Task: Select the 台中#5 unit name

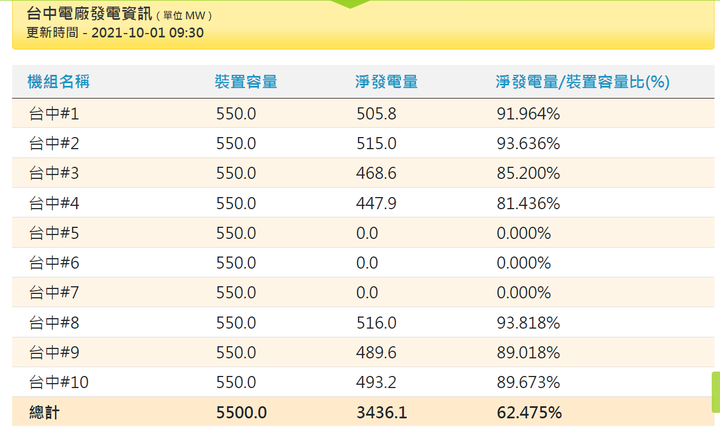Action: point(54,233)
